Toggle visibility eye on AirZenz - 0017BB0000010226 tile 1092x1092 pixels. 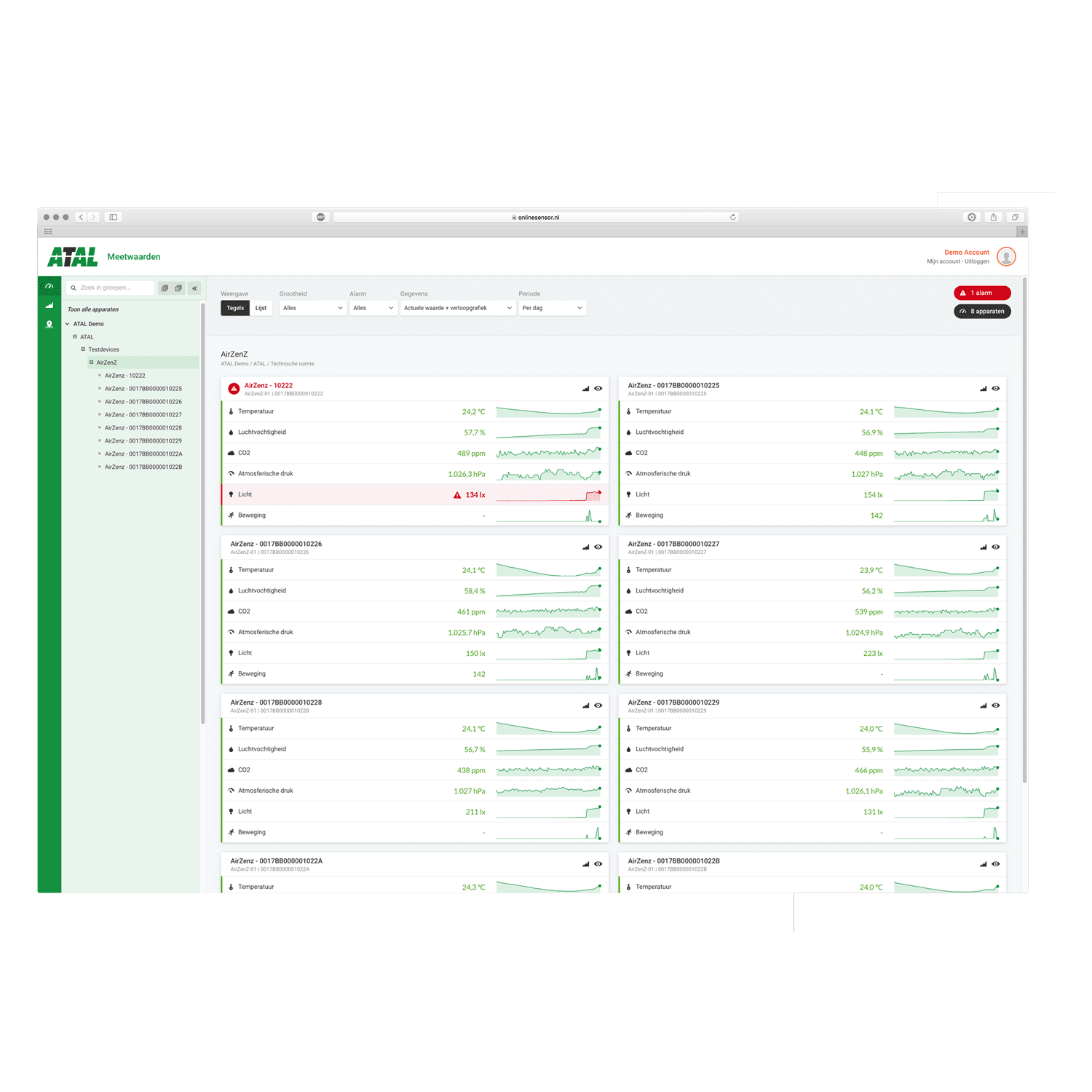[598, 547]
